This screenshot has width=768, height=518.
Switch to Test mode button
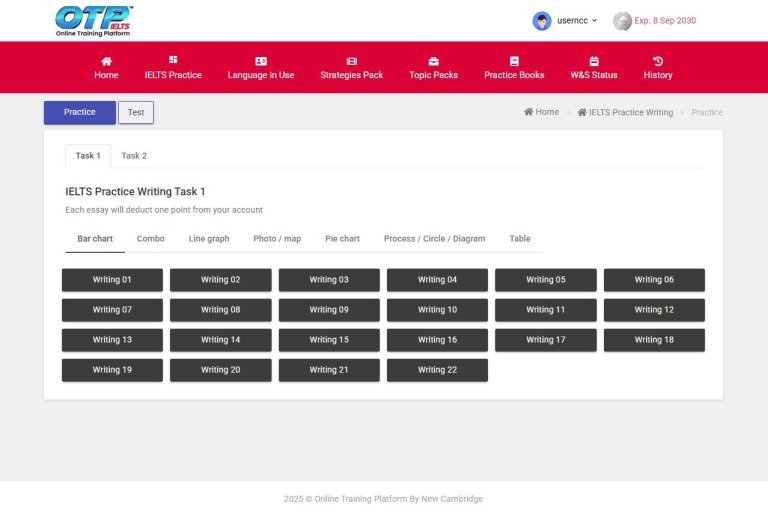click(136, 113)
